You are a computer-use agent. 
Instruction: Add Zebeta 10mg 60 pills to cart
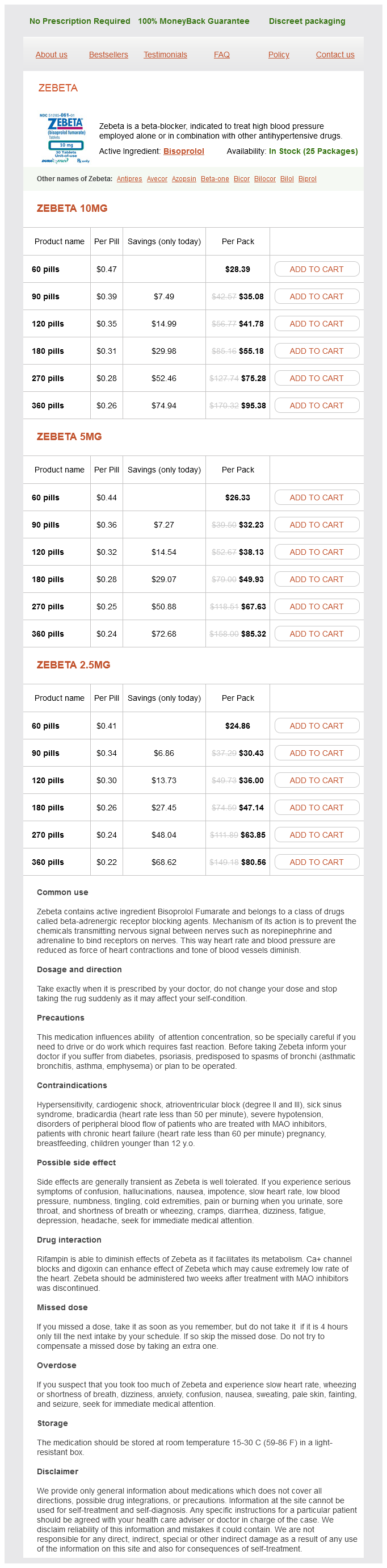317,269
